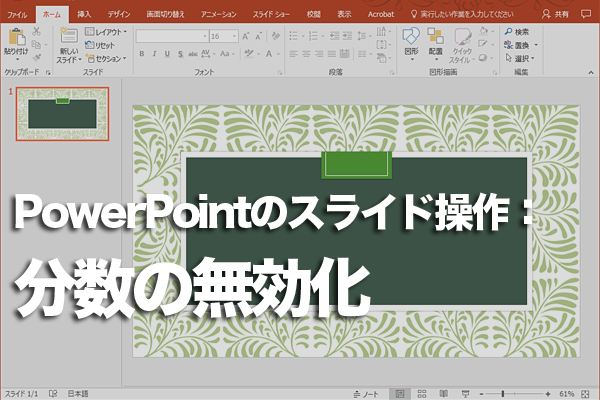Screen dimensions: 600x400
Task: Click the text highlight color icon
Action: point(249,54)
